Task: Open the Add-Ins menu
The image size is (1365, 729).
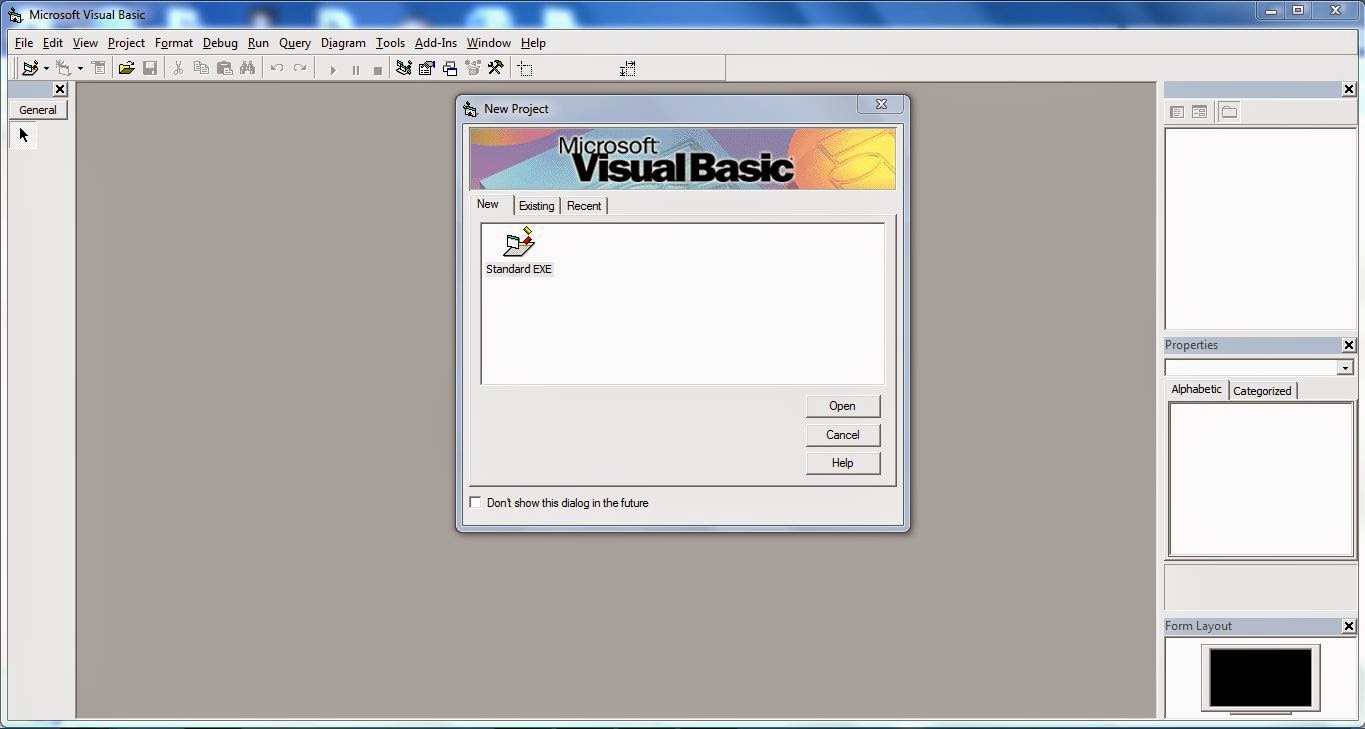Action: tap(436, 43)
